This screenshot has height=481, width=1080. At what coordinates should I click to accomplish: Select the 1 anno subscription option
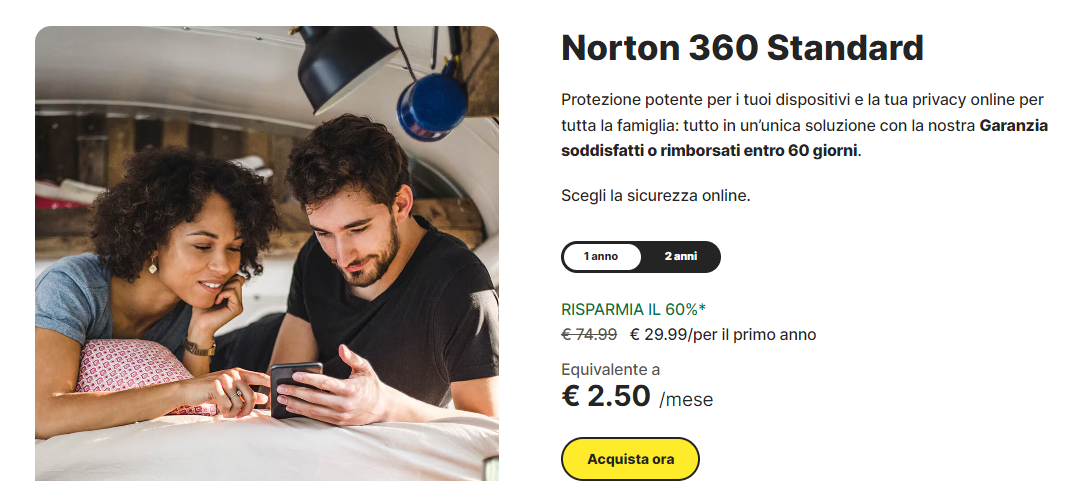(x=601, y=257)
